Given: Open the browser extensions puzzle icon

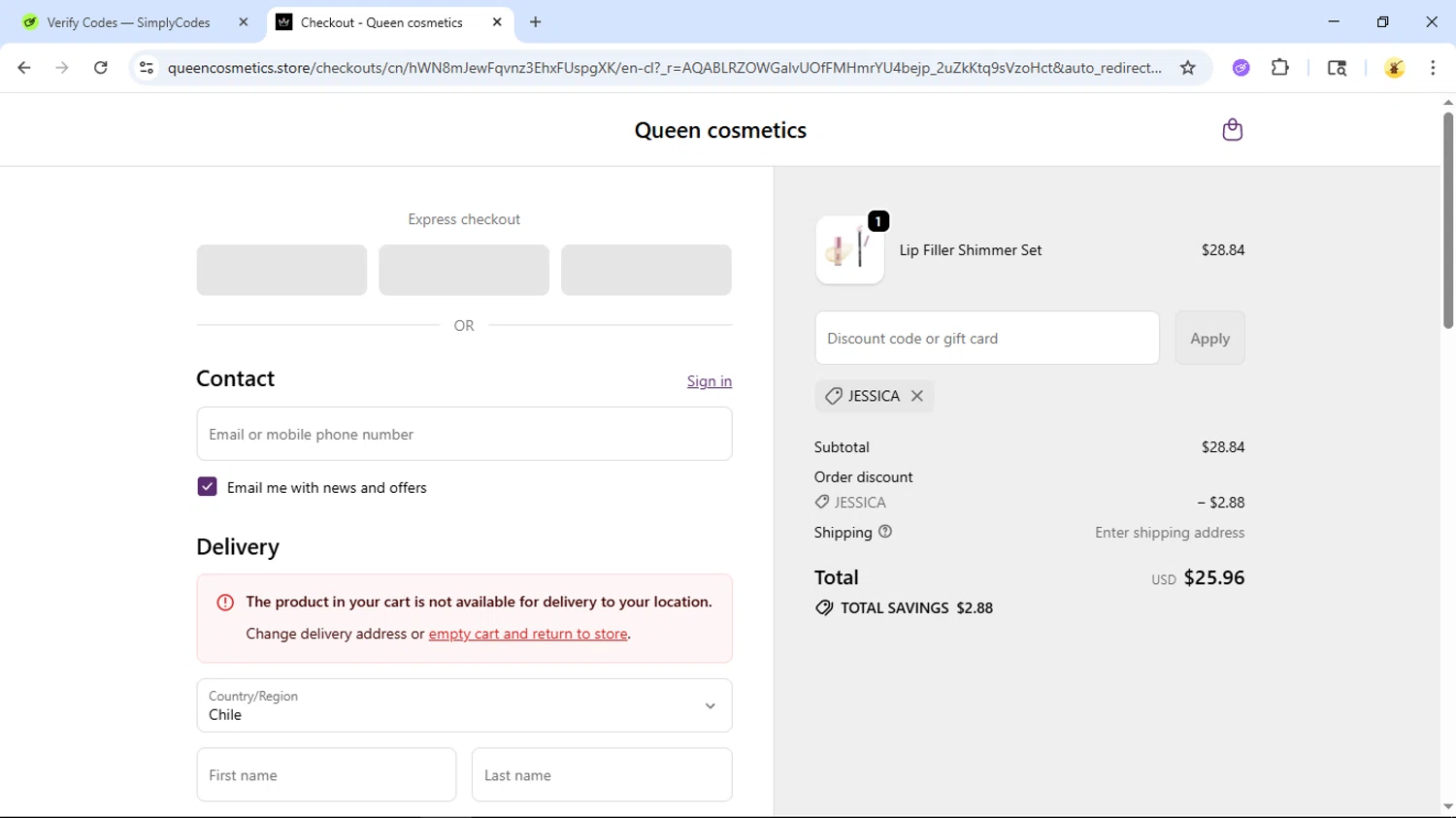Looking at the screenshot, I should pyautogui.click(x=1280, y=68).
